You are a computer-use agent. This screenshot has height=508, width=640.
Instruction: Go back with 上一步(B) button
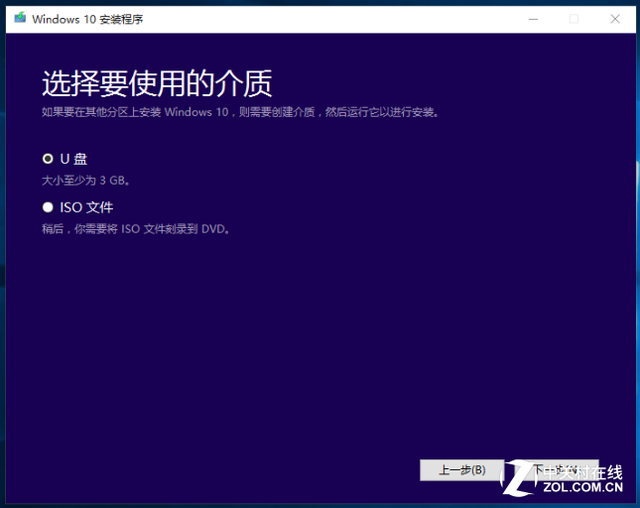tap(462, 470)
